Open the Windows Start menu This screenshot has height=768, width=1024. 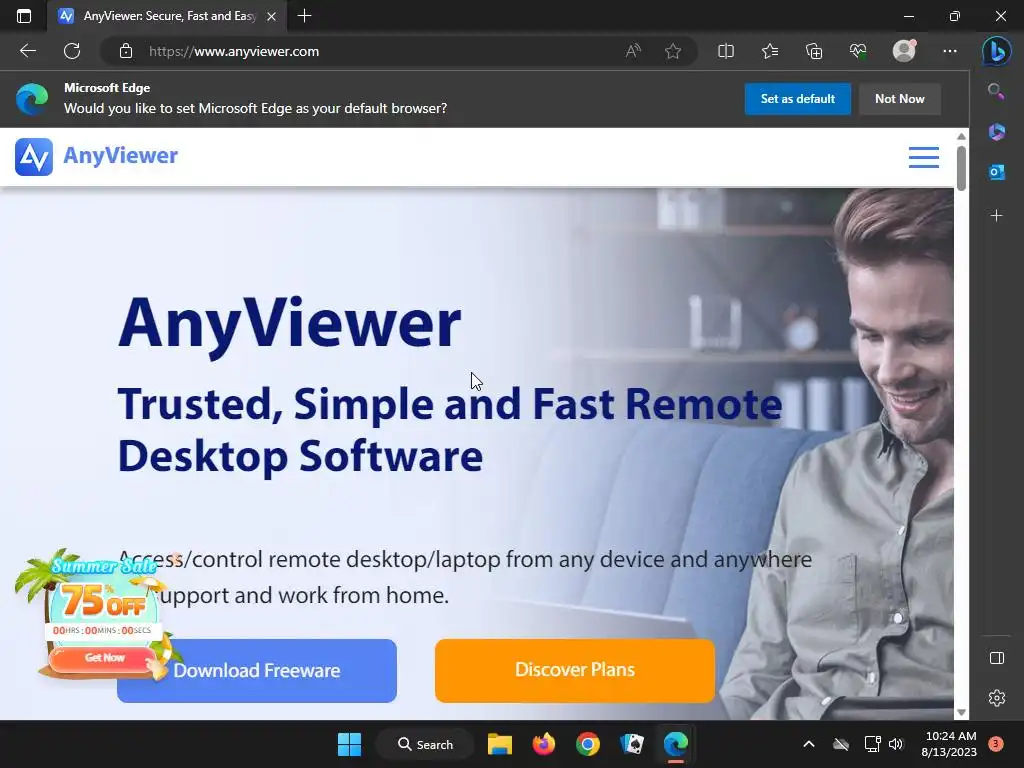pos(349,744)
